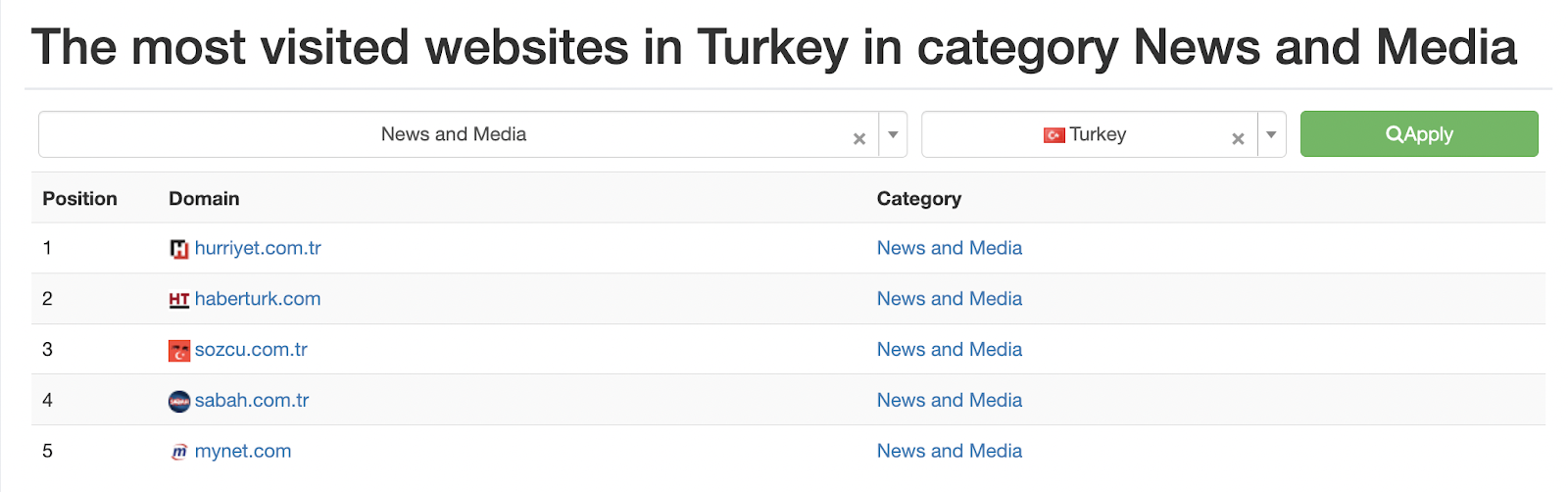This screenshot has height=492, width=1568.
Task: Click position number 4 cell
Action: click(47, 401)
